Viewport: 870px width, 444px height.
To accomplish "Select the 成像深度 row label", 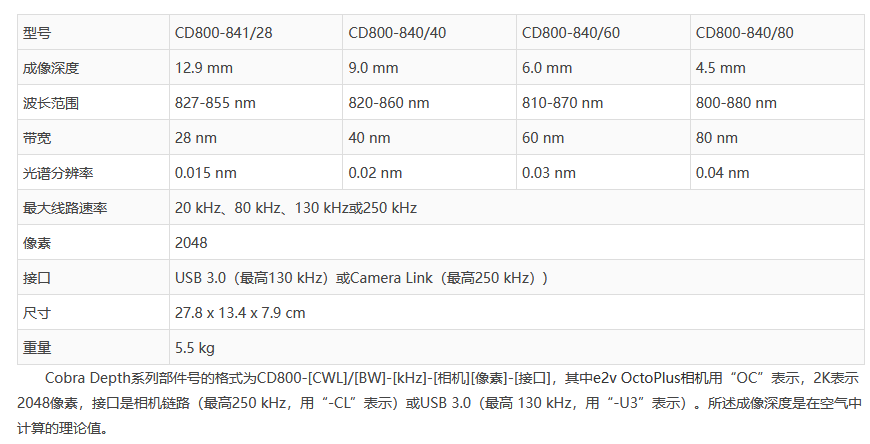I will (51, 68).
